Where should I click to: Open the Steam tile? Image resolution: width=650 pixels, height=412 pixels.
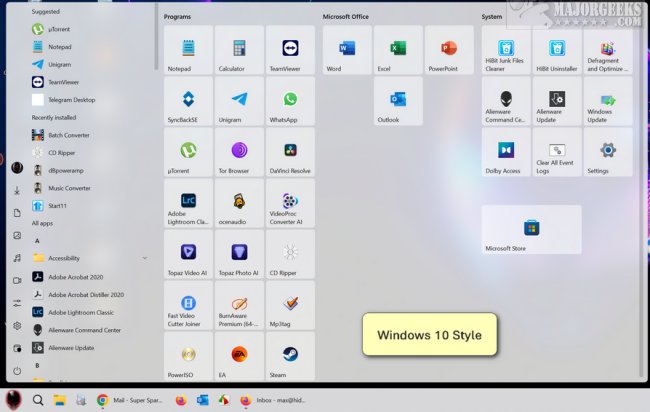290,356
